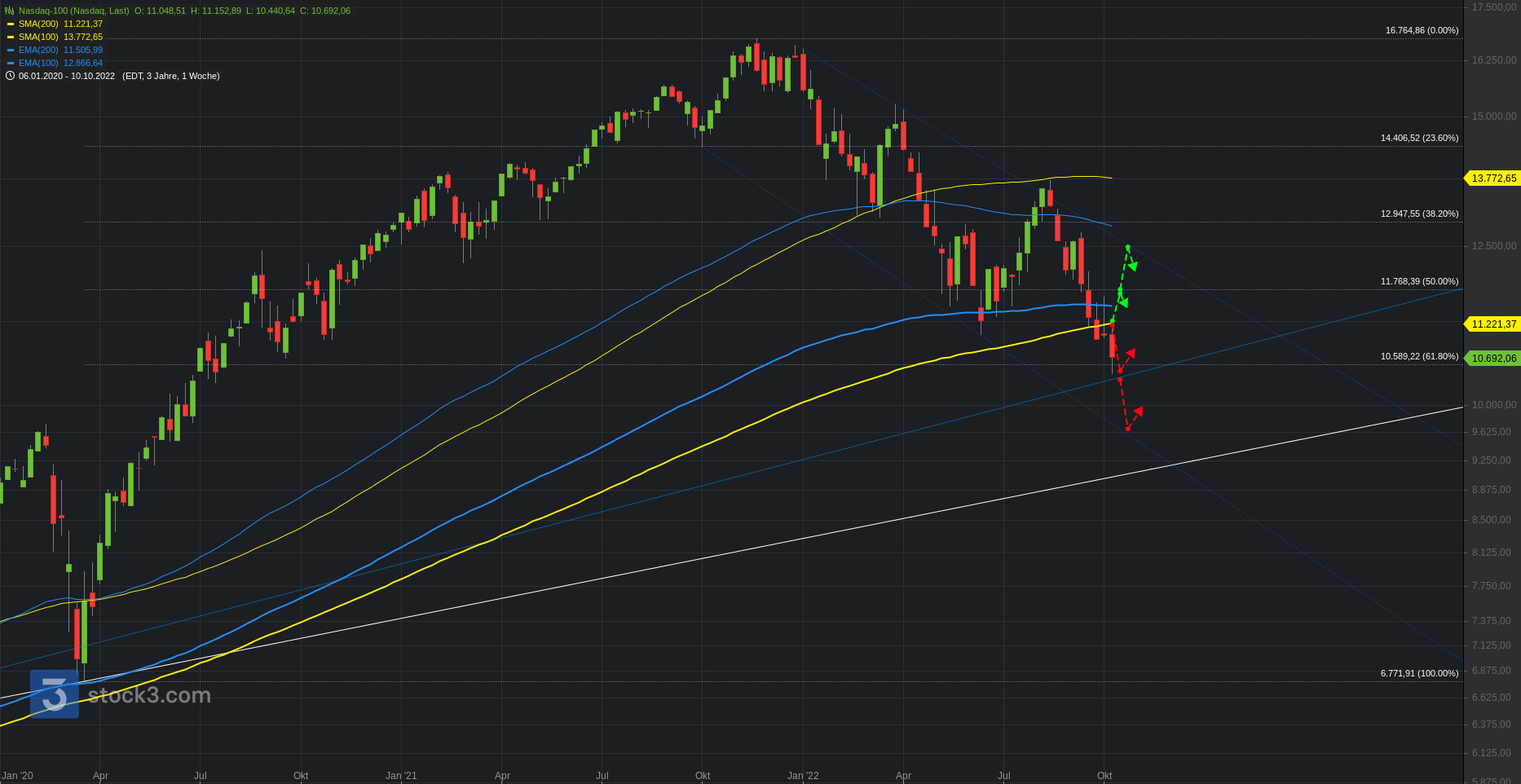
Task: Click the green 10.692,06 last price tag
Action: [x=1493, y=358]
